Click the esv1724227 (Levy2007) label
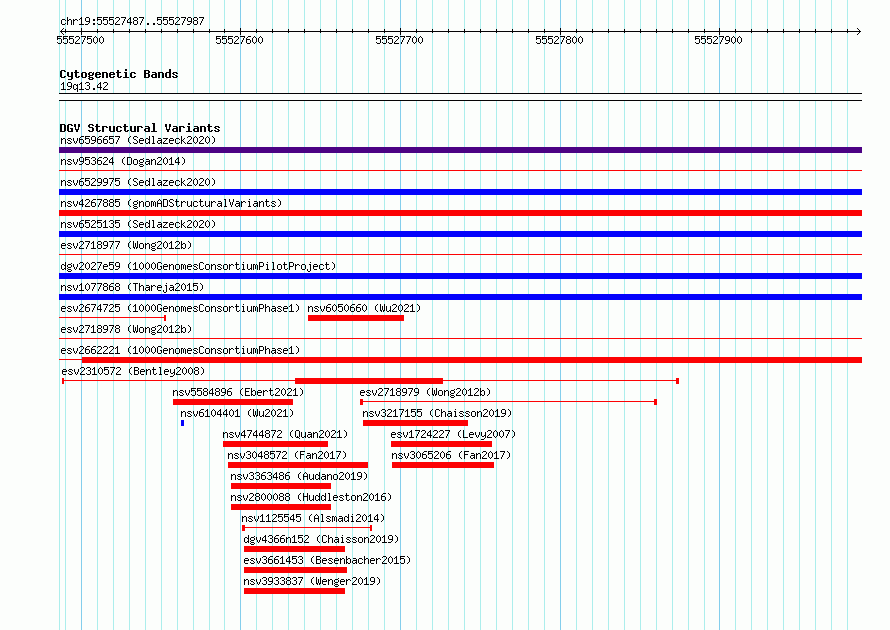The width and height of the screenshot is (890, 630). 453,434
